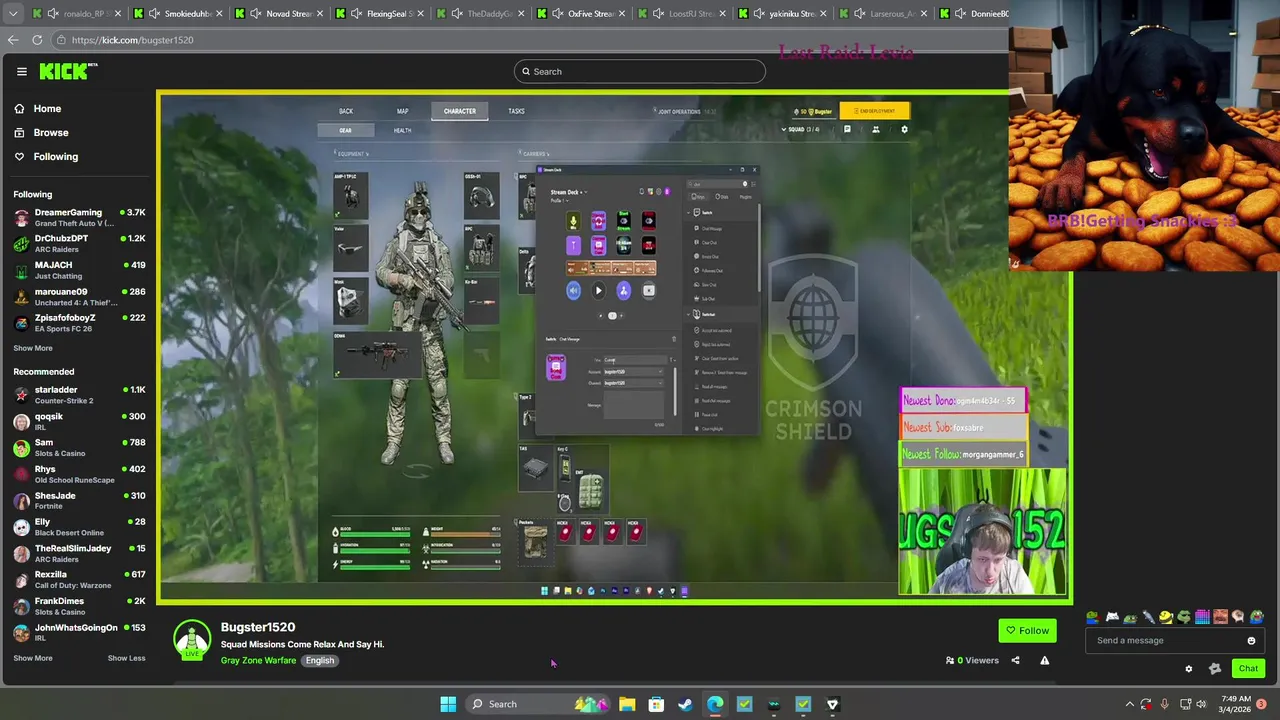This screenshot has width=1280, height=720.
Task: Open DreamerGaming's channel from the Following list
Action: click(x=80, y=217)
